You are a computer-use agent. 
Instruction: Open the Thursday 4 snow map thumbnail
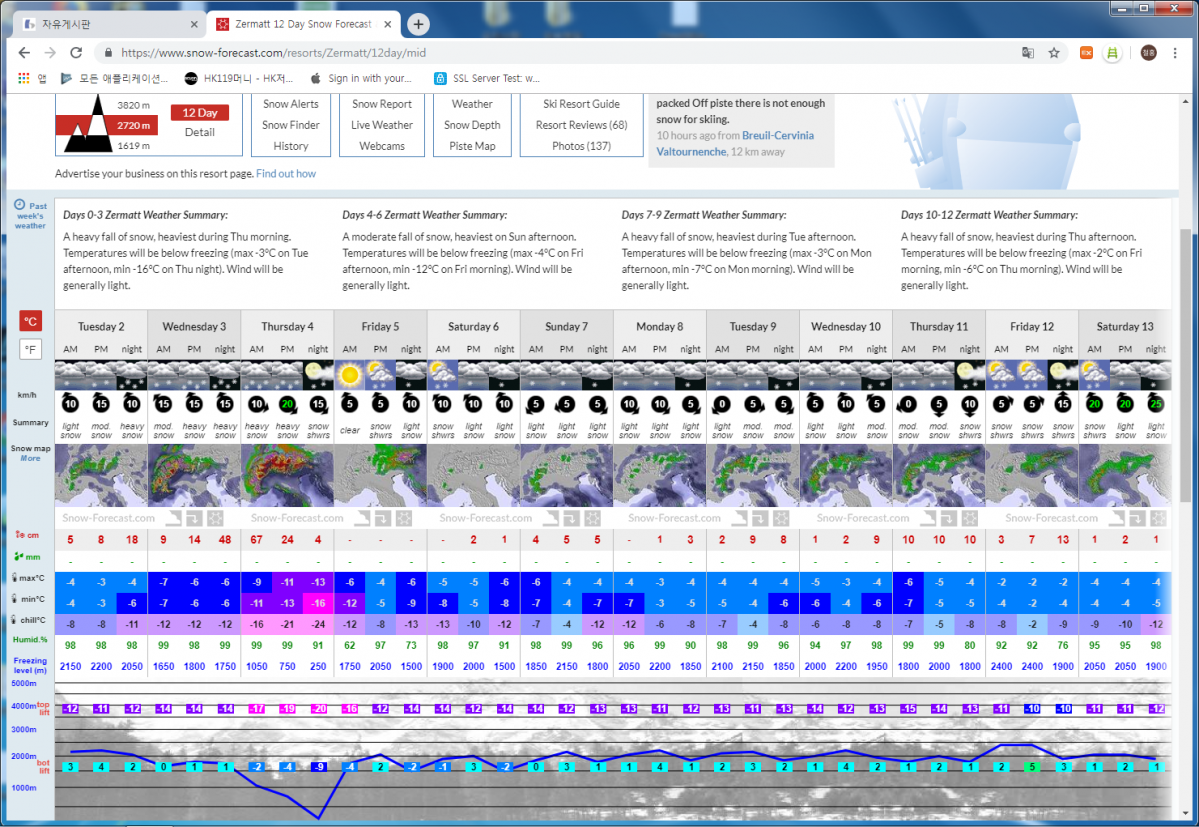tap(288, 477)
